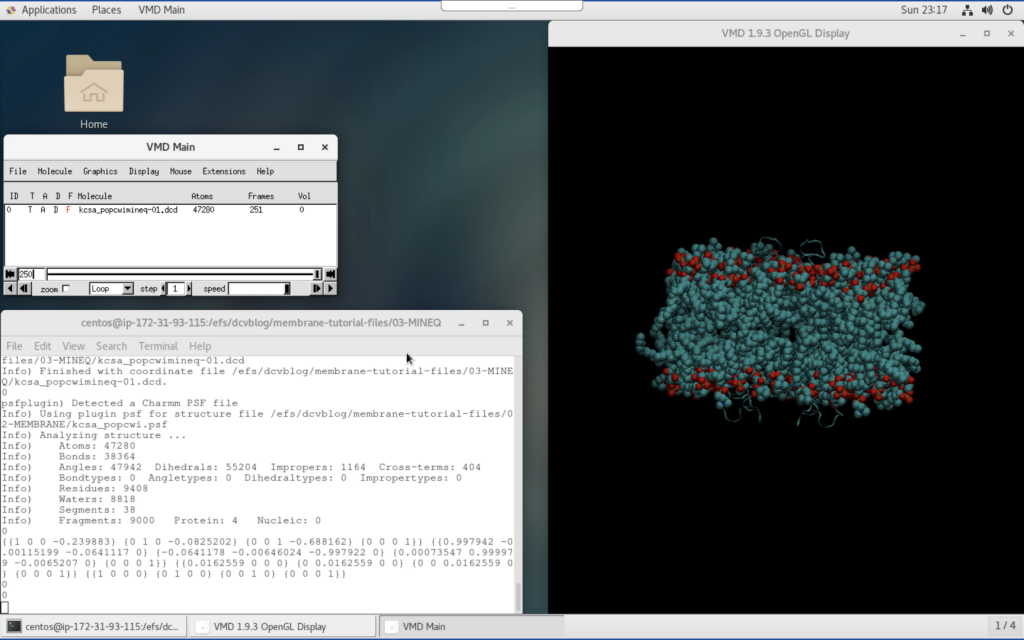Increase the step value arrow
Image resolution: width=1024 pixels, height=640 pixels.
coord(189,289)
